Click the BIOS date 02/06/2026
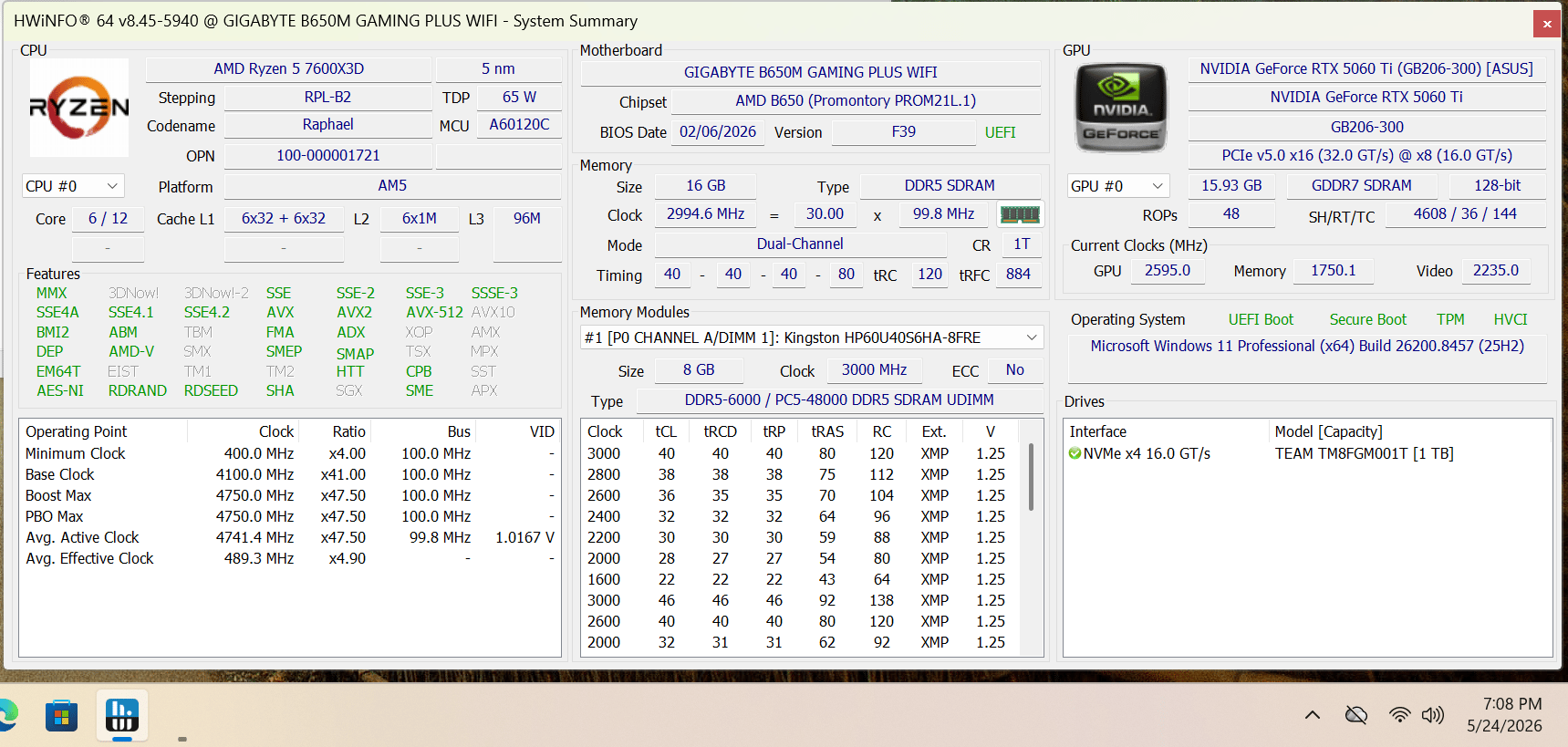Image resolution: width=1568 pixels, height=747 pixels. (x=717, y=132)
